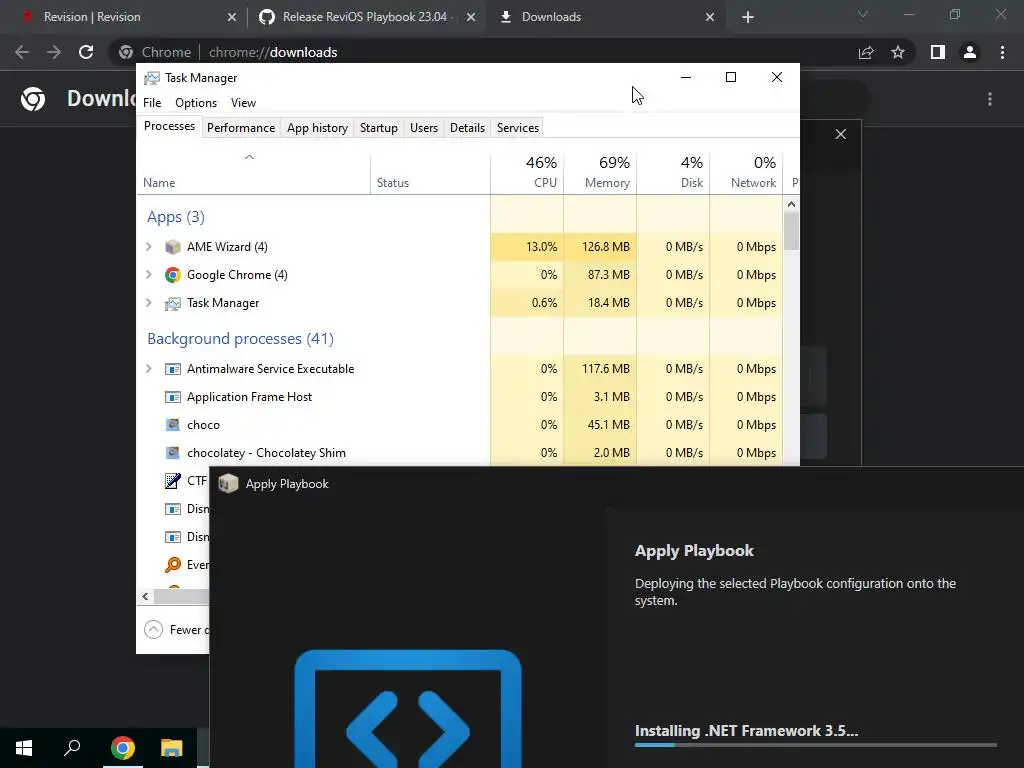Open File Explorer from the taskbar

(x=172, y=748)
